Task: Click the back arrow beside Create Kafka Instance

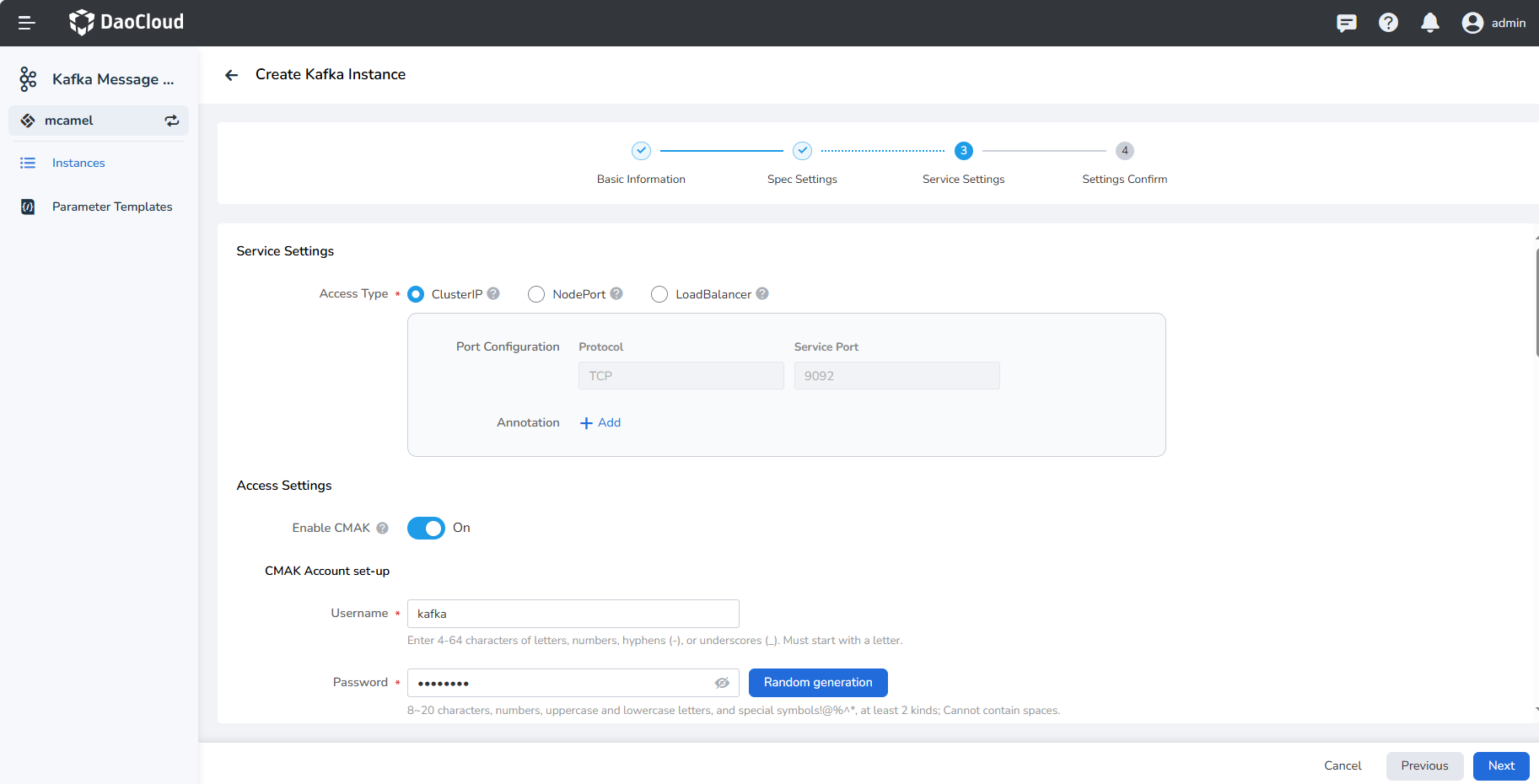Action: click(x=231, y=75)
